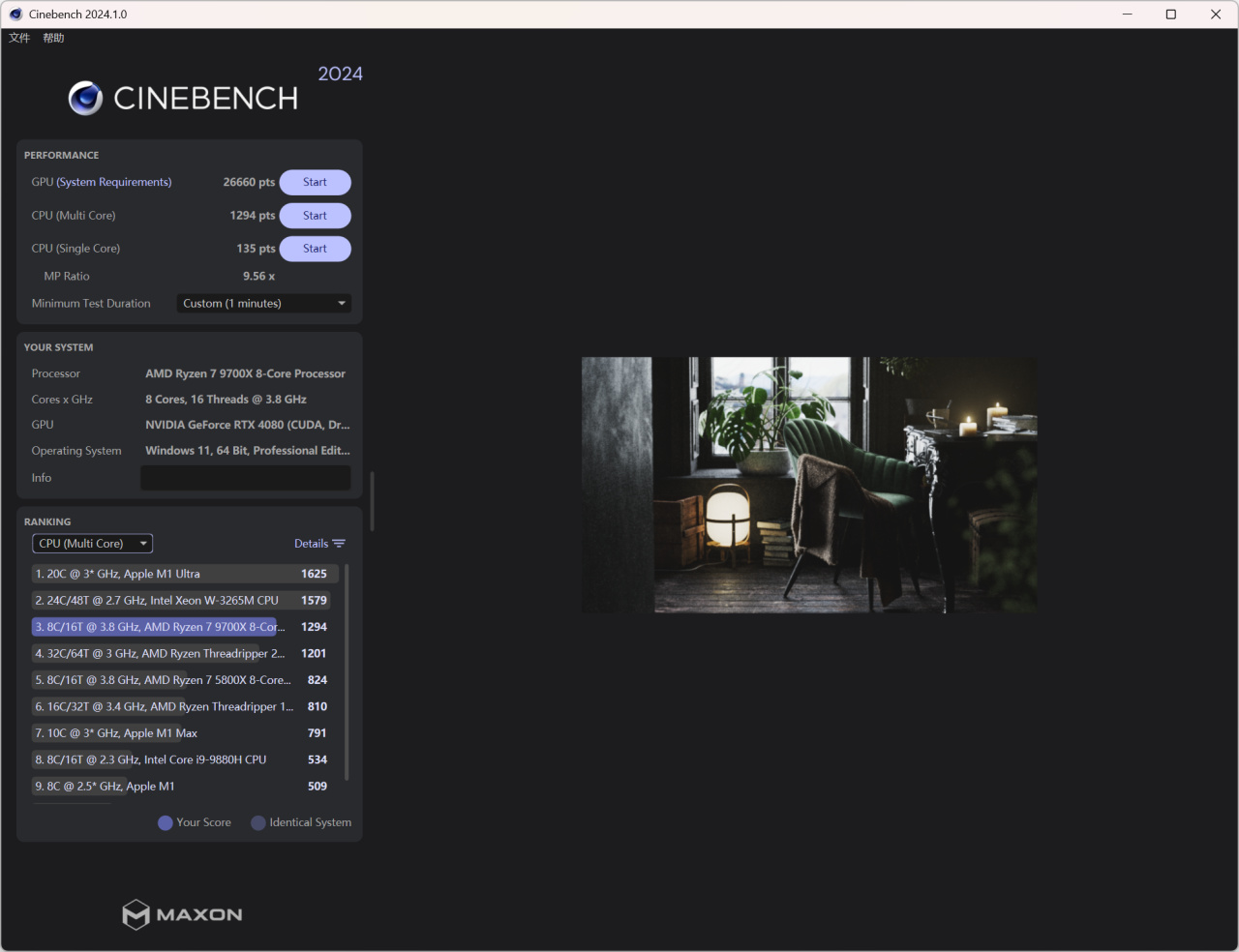Open the System Requirements link
1239x952 pixels.
click(x=114, y=182)
